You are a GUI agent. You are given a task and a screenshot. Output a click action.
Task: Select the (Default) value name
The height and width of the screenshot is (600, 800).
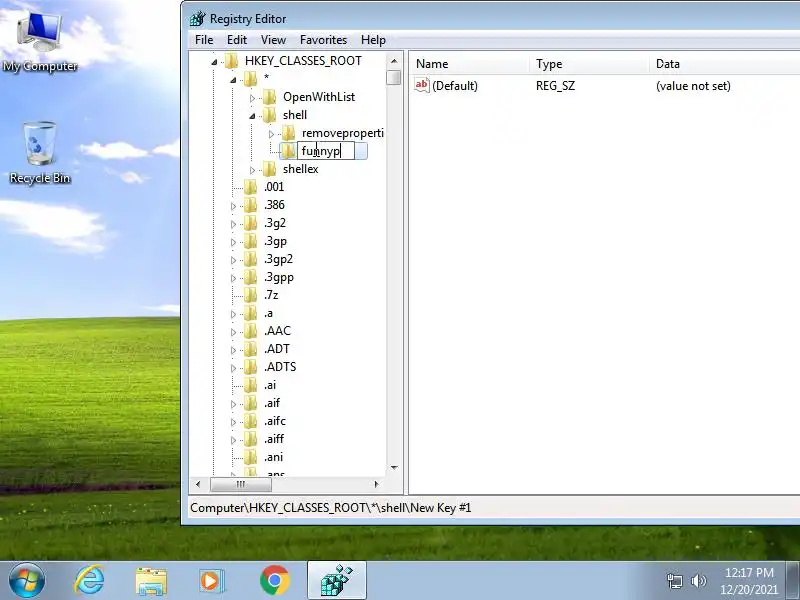(x=455, y=86)
